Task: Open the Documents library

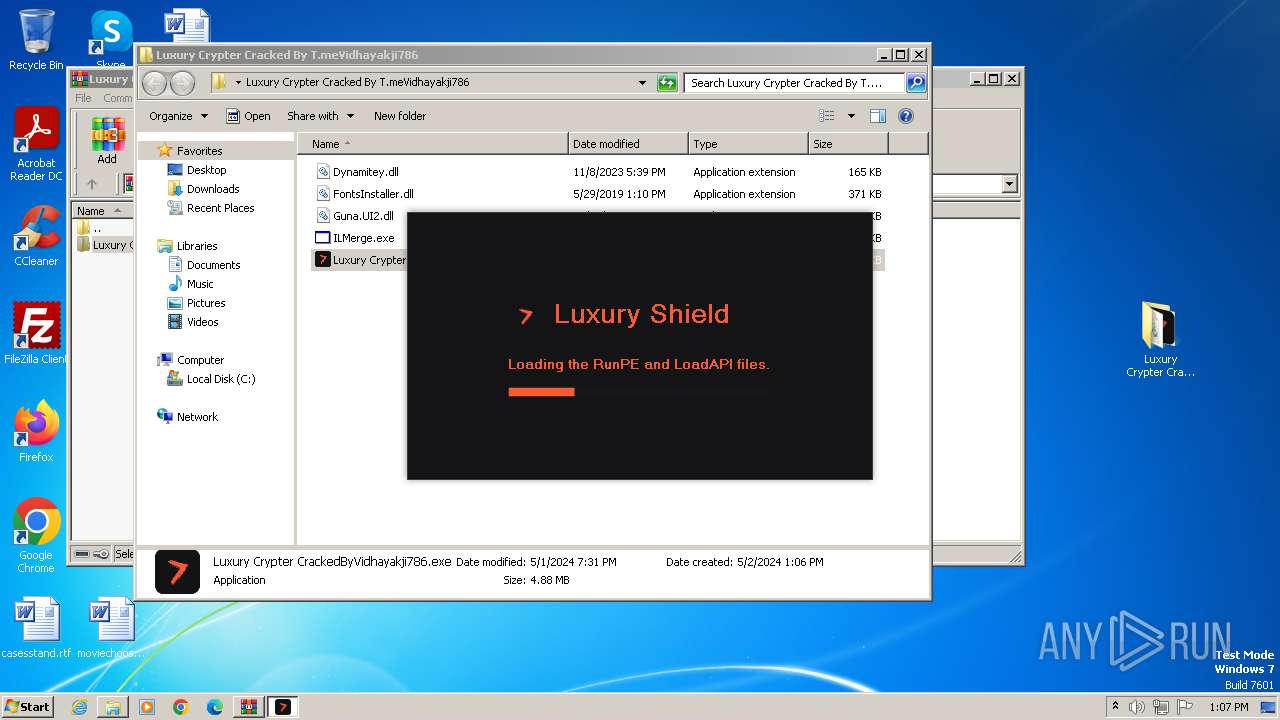Action: (x=213, y=265)
